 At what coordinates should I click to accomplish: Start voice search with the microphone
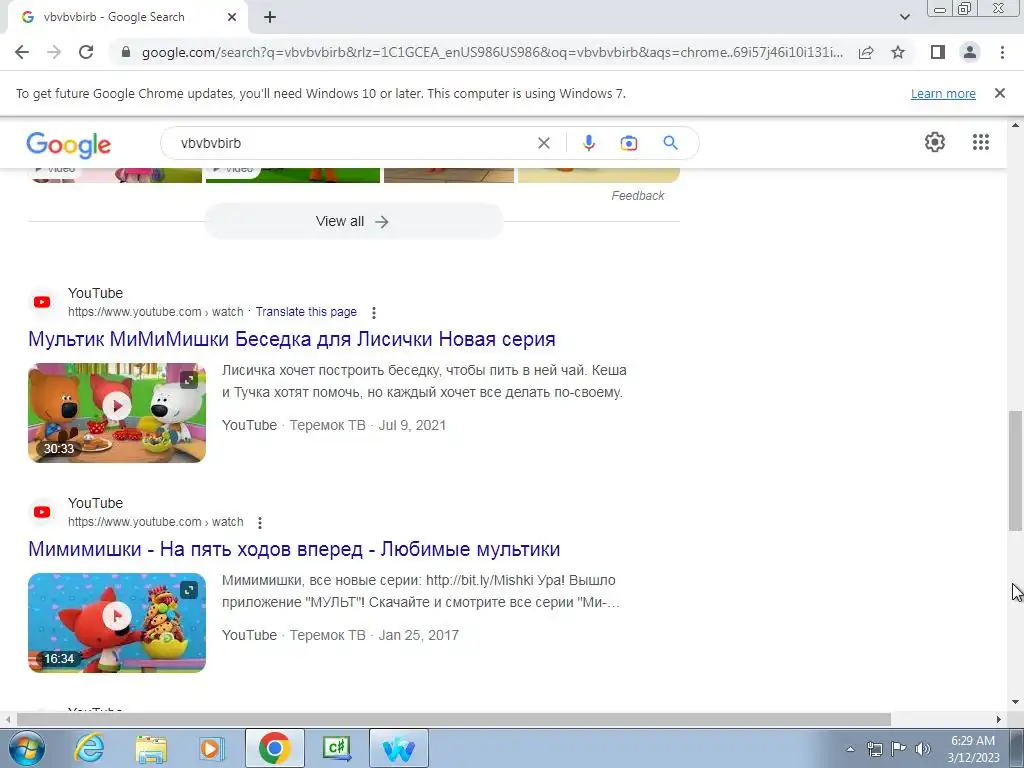click(x=588, y=143)
